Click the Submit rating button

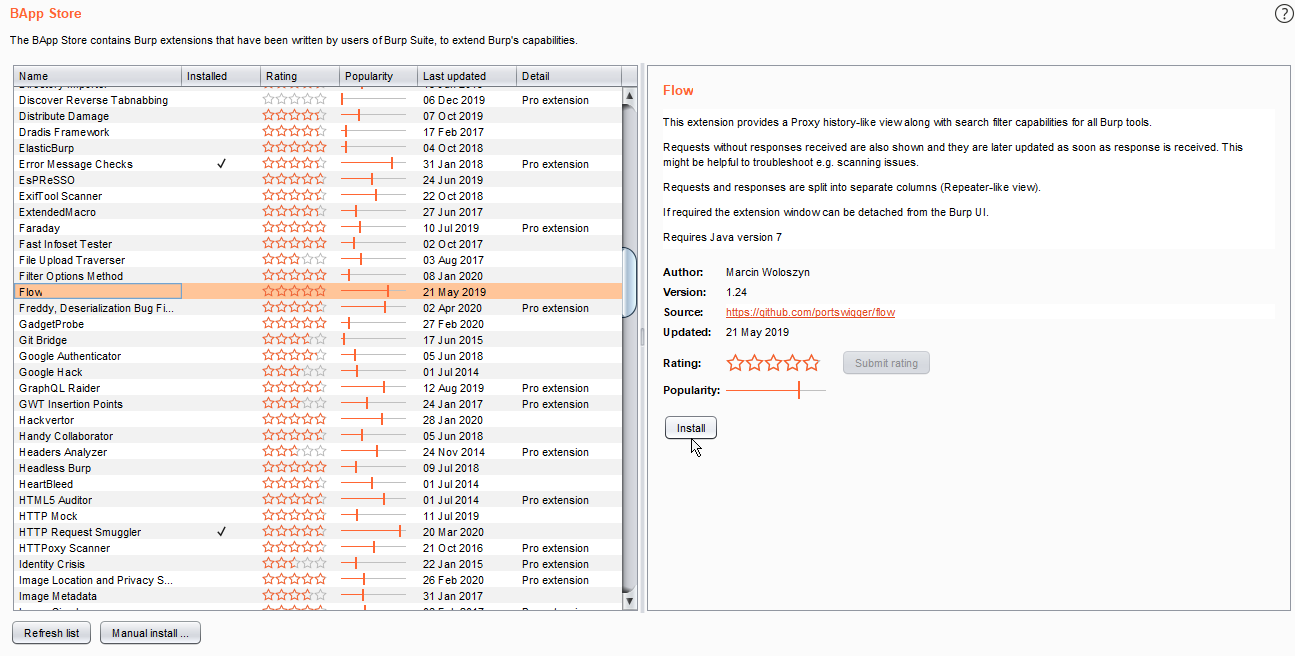(x=886, y=363)
